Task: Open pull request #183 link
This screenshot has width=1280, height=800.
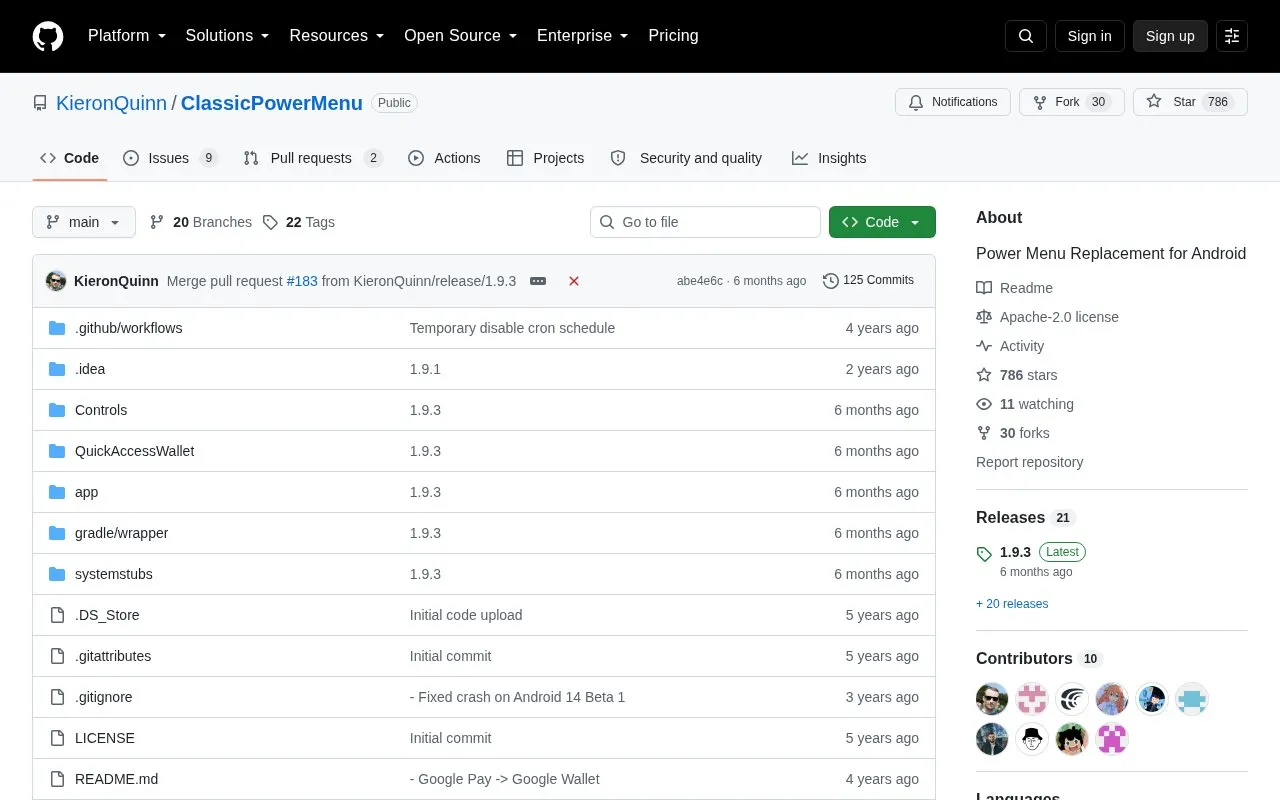Action: coord(302,281)
